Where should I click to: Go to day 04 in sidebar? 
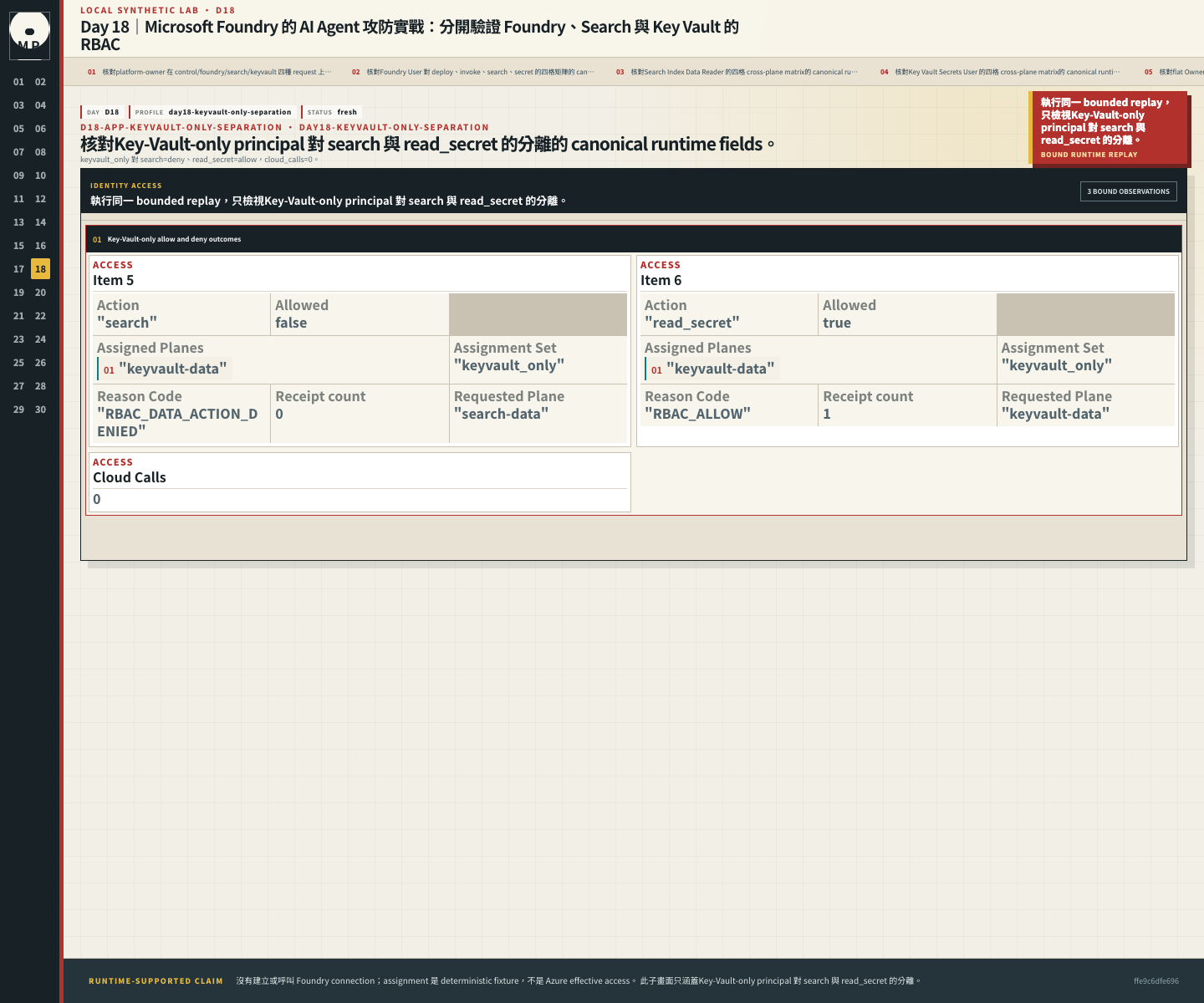click(40, 105)
